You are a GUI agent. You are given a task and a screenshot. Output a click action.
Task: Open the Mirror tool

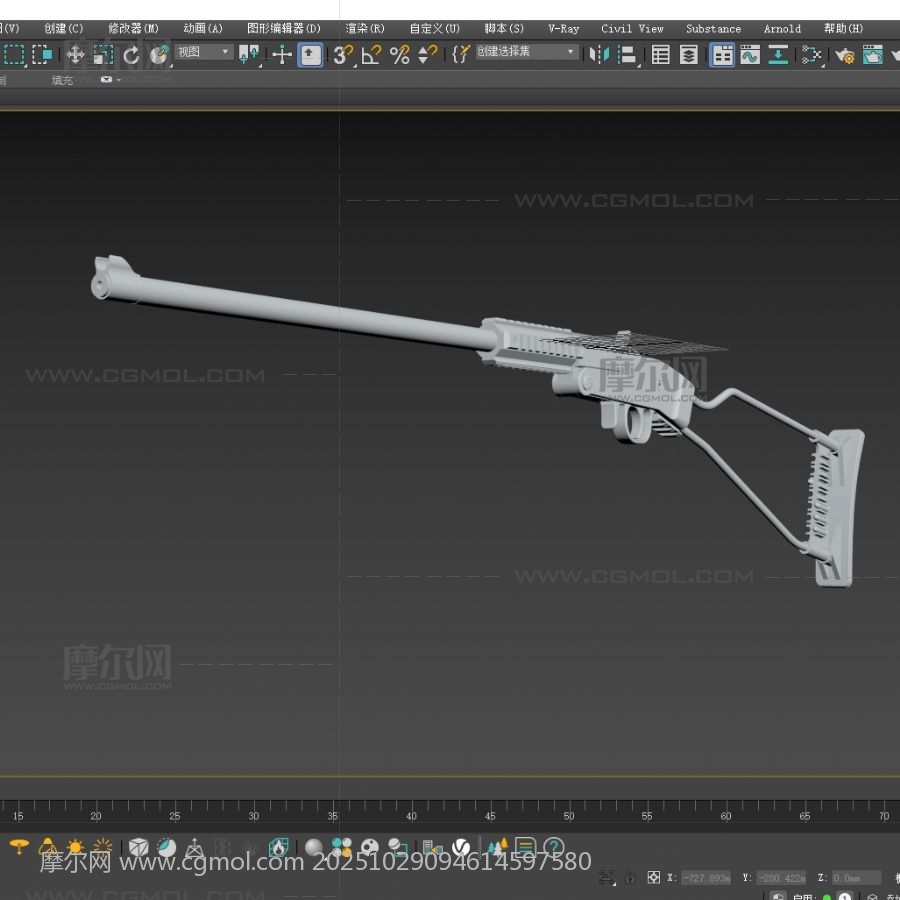(x=599, y=55)
